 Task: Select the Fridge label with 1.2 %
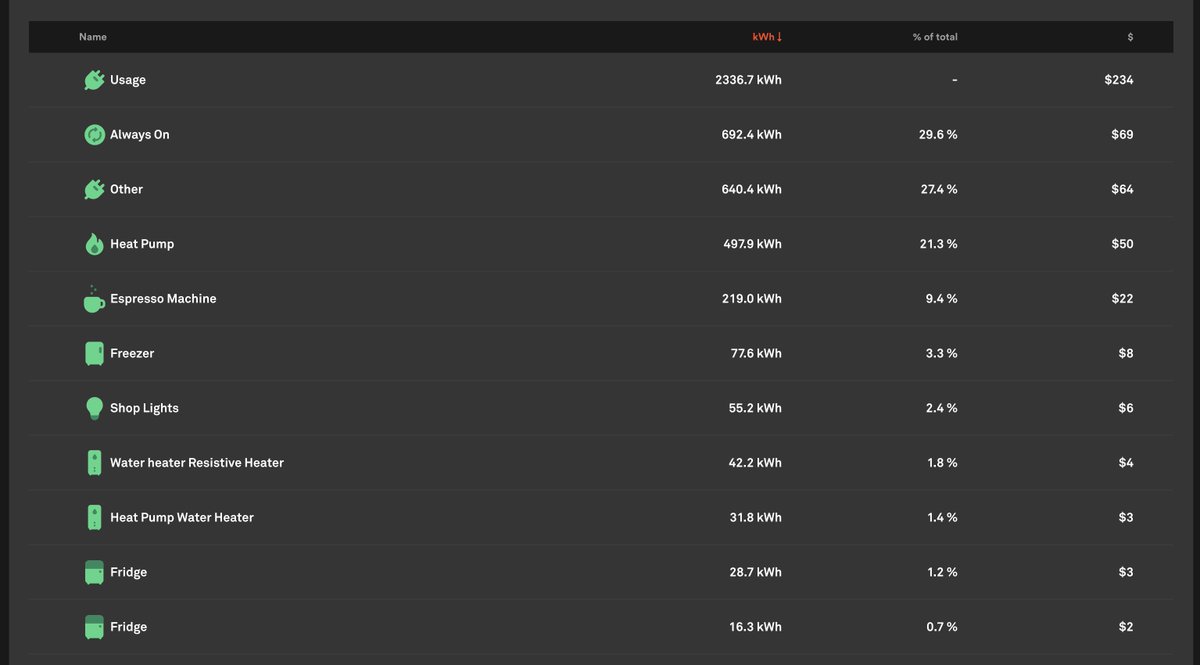pos(128,572)
